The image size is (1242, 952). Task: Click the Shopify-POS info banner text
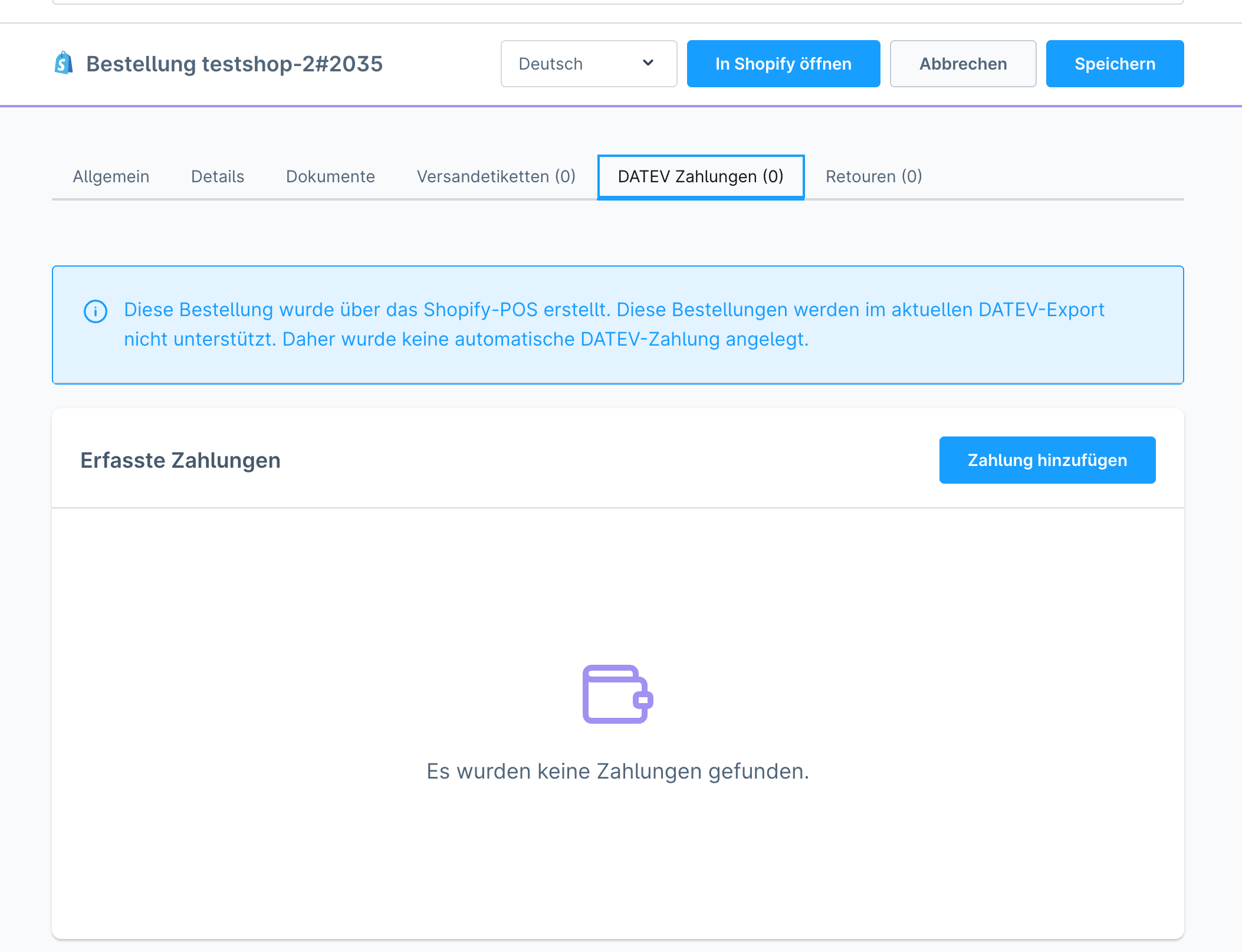click(613, 324)
